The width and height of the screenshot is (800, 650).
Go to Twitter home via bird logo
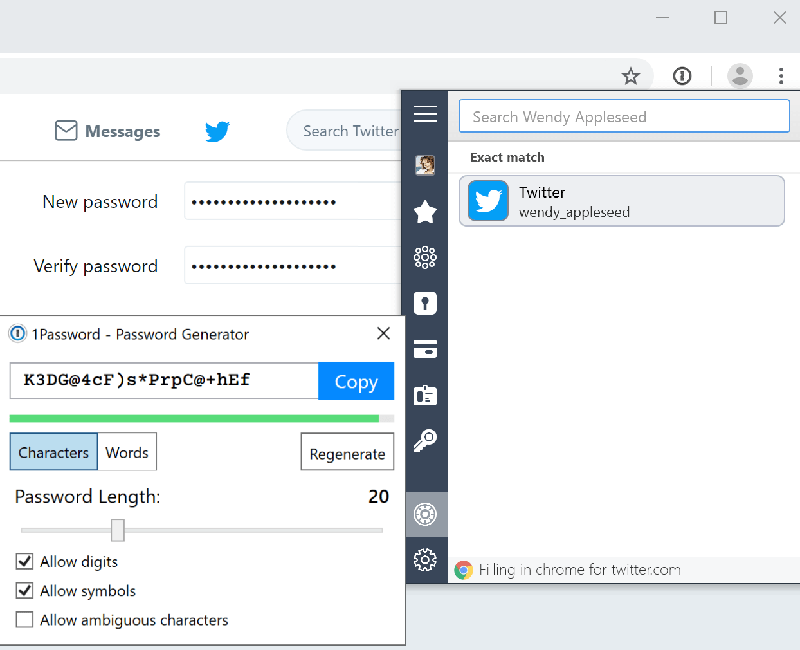pos(217,131)
